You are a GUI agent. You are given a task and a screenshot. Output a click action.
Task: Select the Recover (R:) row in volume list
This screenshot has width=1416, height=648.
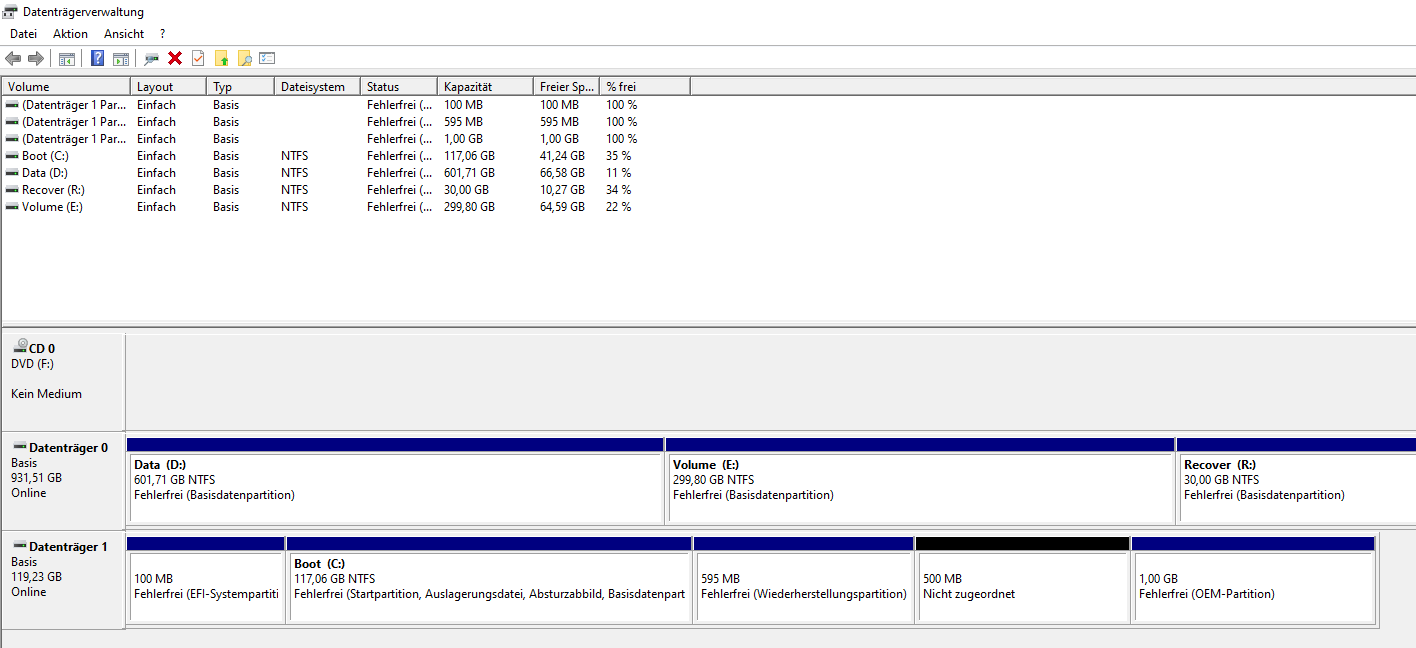346,190
